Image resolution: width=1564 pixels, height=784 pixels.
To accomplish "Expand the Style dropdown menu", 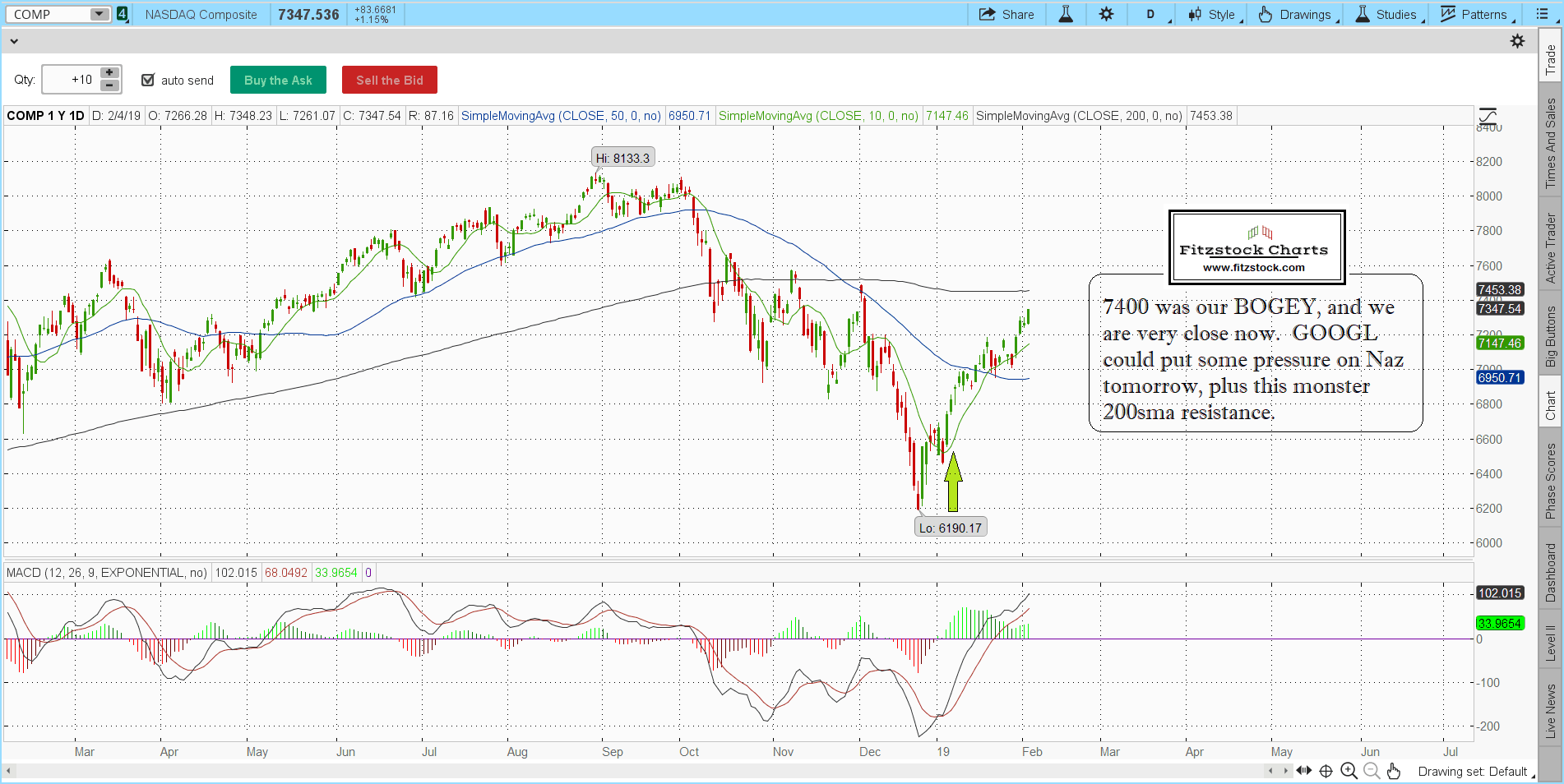I will [x=1214, y=15].
